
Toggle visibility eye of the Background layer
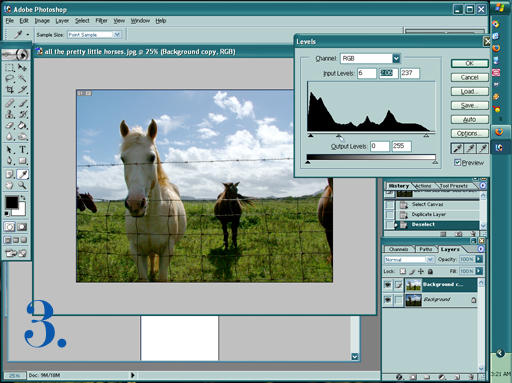388,300
